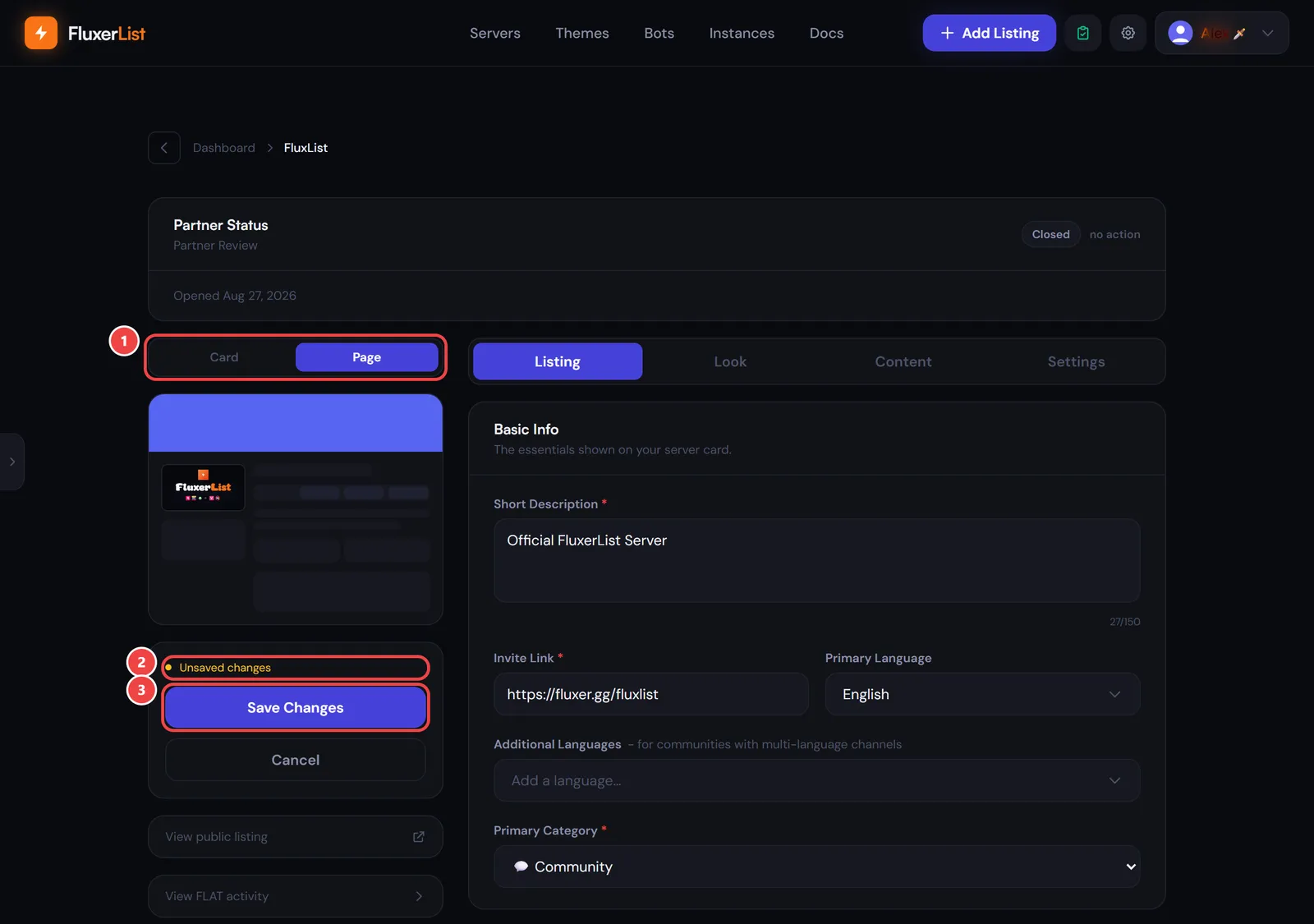Click the arrow icon on View FLAT activity
1314x924 pixels.
pos(419,896)
